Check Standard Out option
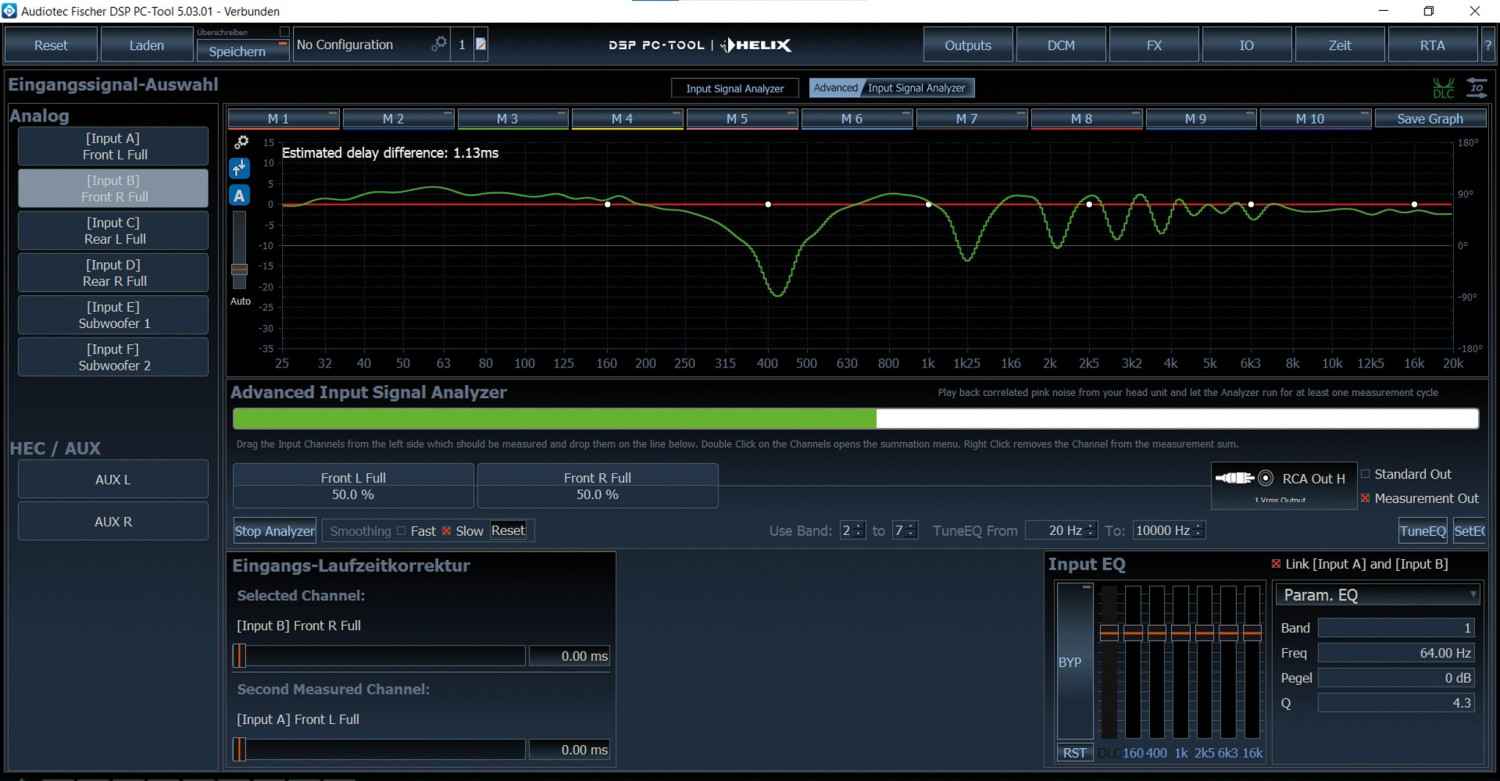Image resolution: width=1500 pixels, height=781 pixels. [x=1365, y=474]
